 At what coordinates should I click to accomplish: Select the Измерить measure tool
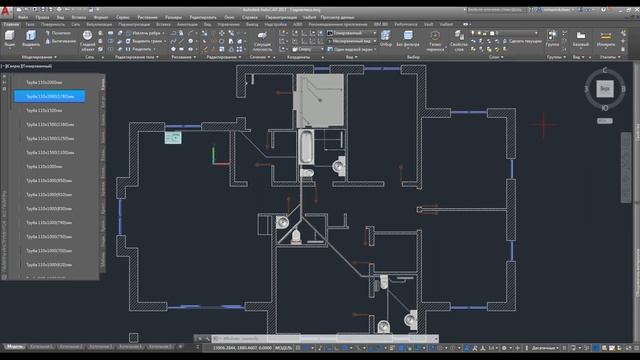coord(606,38)
